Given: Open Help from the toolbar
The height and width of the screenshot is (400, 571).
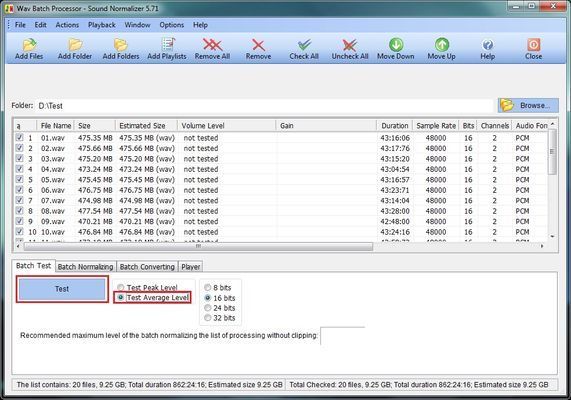Looking at the screenshot, I should pos(488,49).
